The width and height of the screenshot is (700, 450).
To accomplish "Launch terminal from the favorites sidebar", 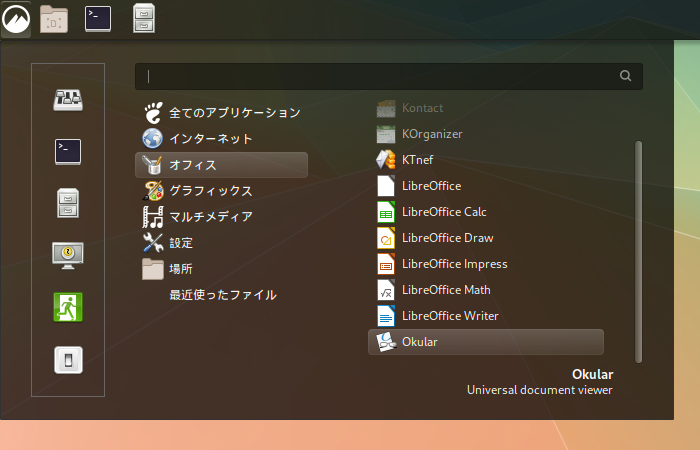I will tap(68, 152).
